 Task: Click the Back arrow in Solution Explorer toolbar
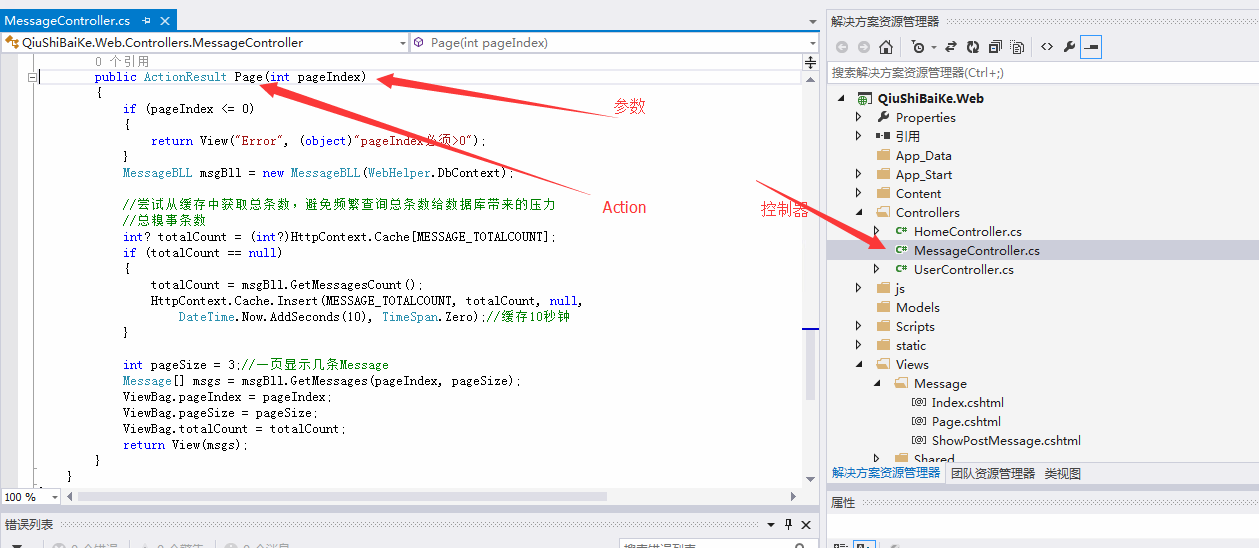tap(842, 47)
